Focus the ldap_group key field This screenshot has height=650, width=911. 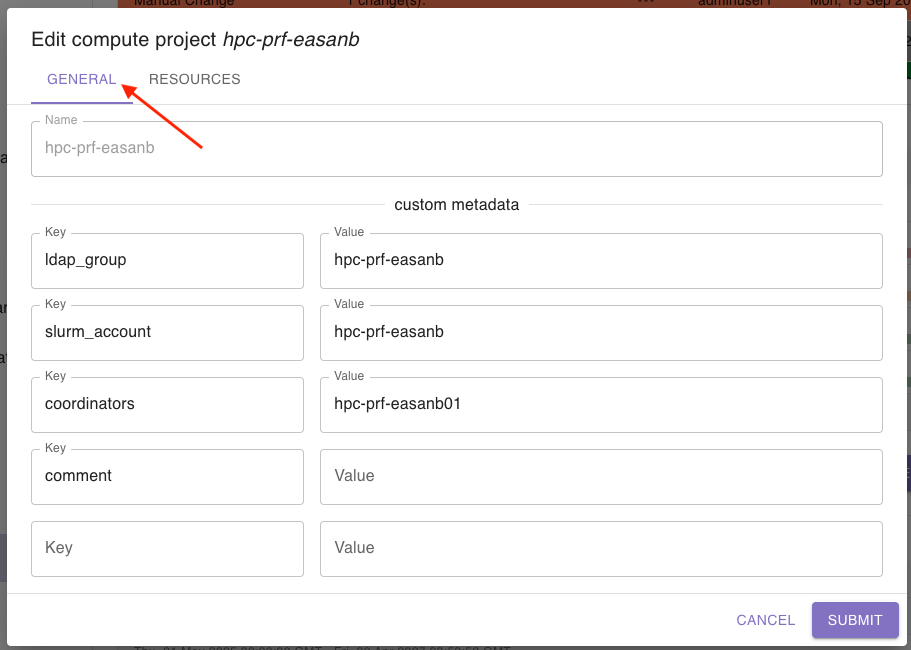167,260
